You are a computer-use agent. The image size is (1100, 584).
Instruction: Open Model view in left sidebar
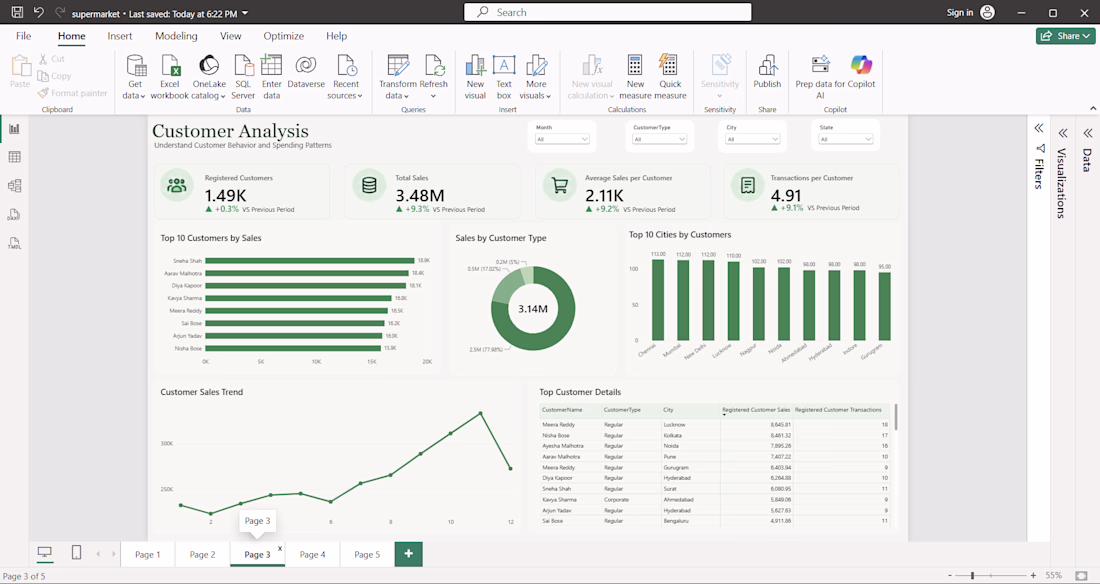(14, 186)
